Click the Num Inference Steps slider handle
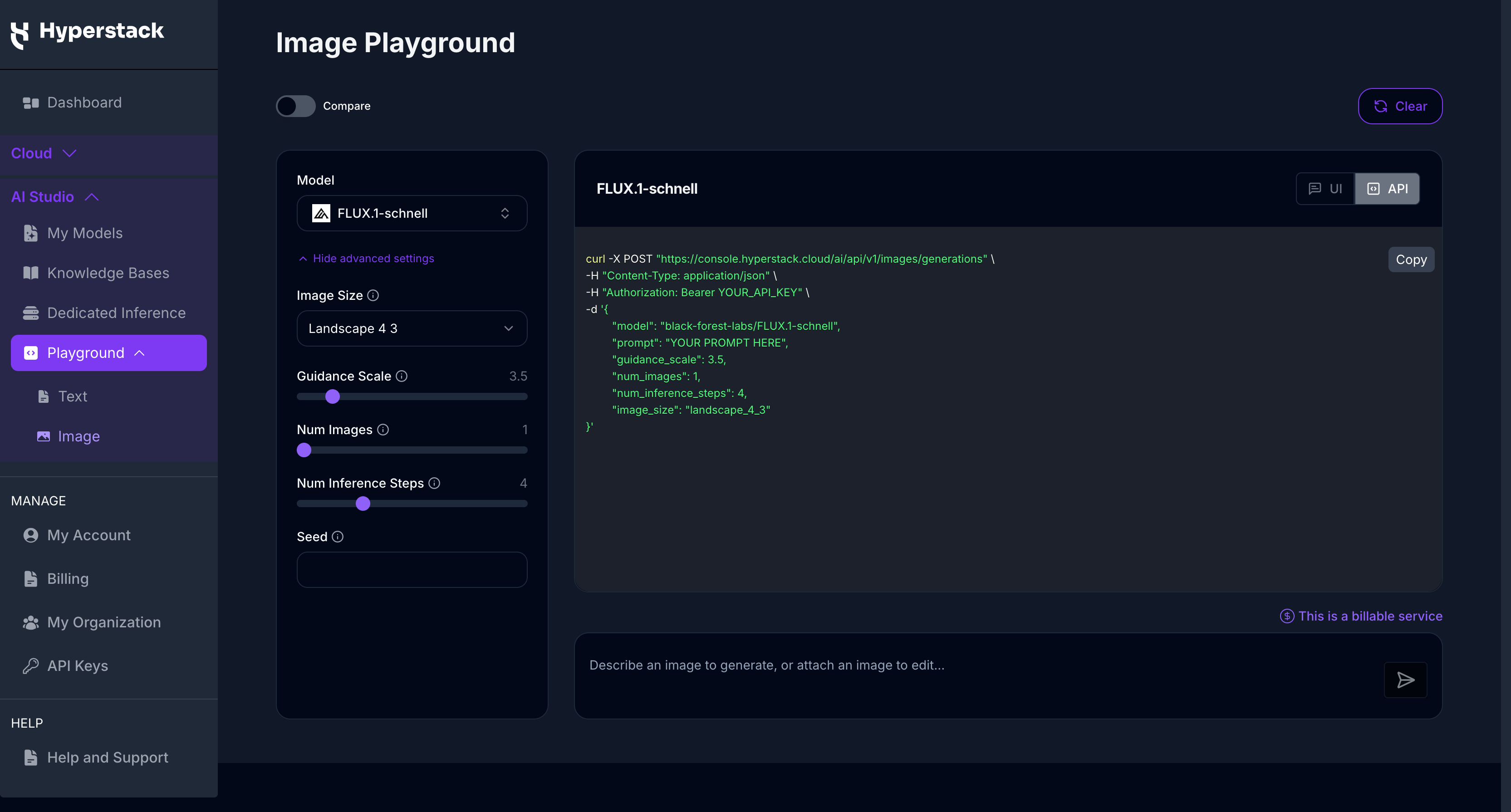 click(x=363, y=504)
